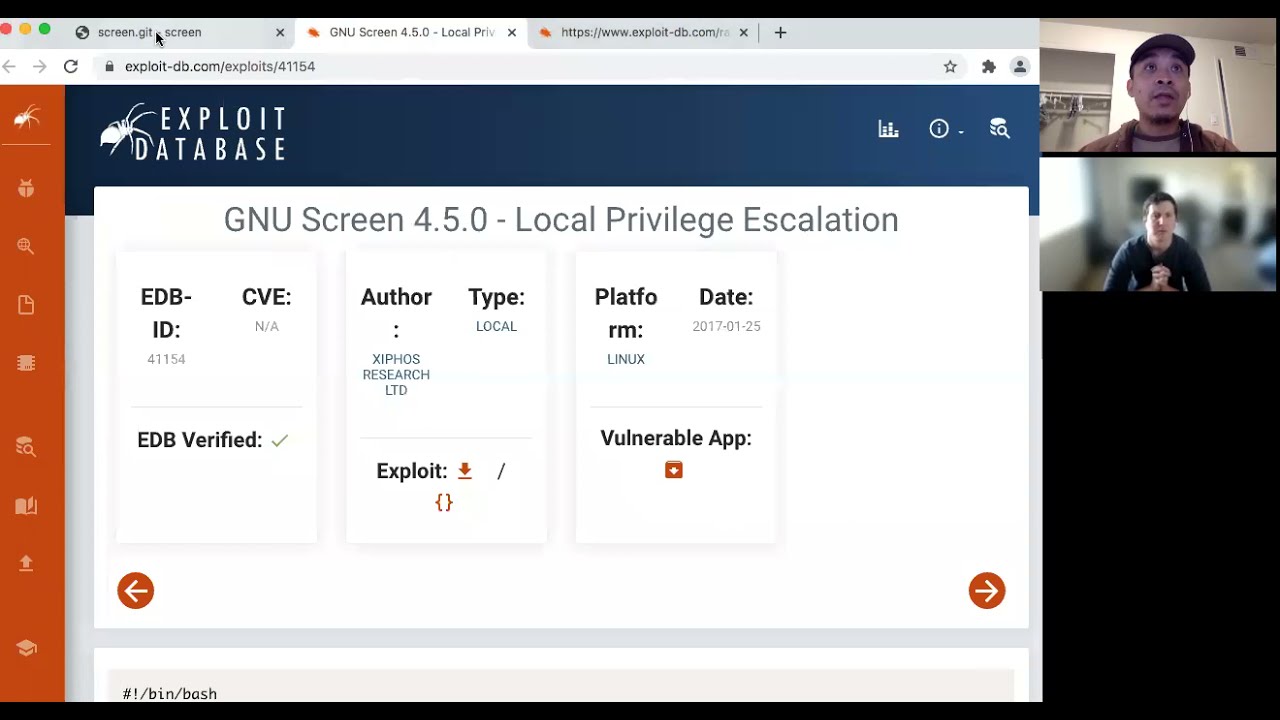Close the GNU Screen 4.5.0 tab
The width and height of the screenshot is (1280, 720).
pos(512,32)
